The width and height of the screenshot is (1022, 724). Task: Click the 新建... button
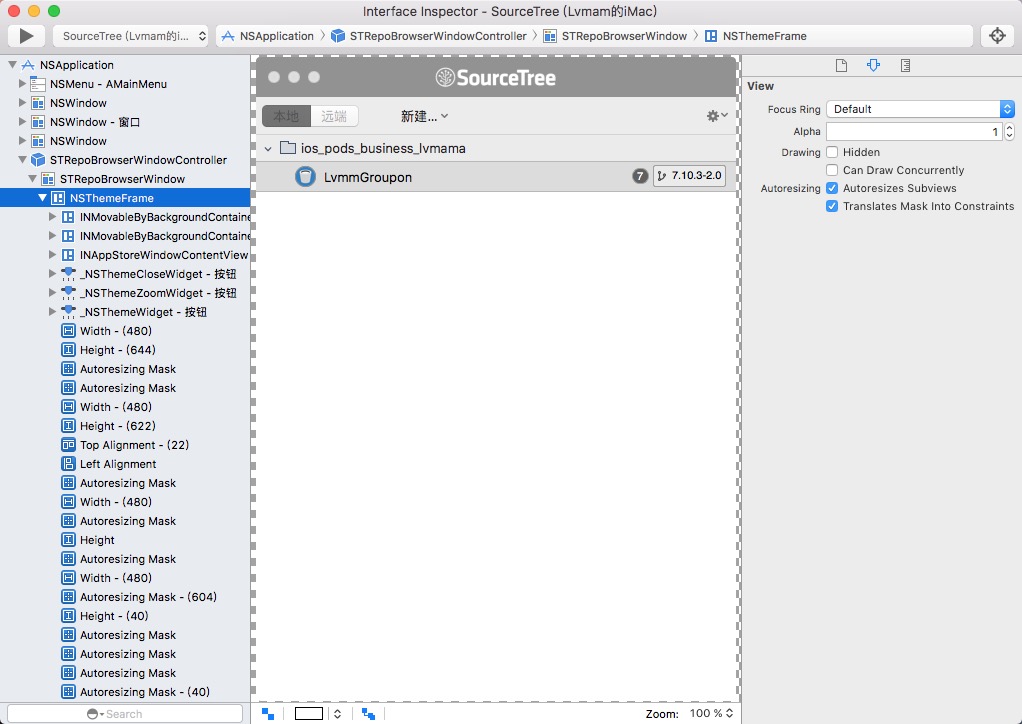[x=424, y=116]
